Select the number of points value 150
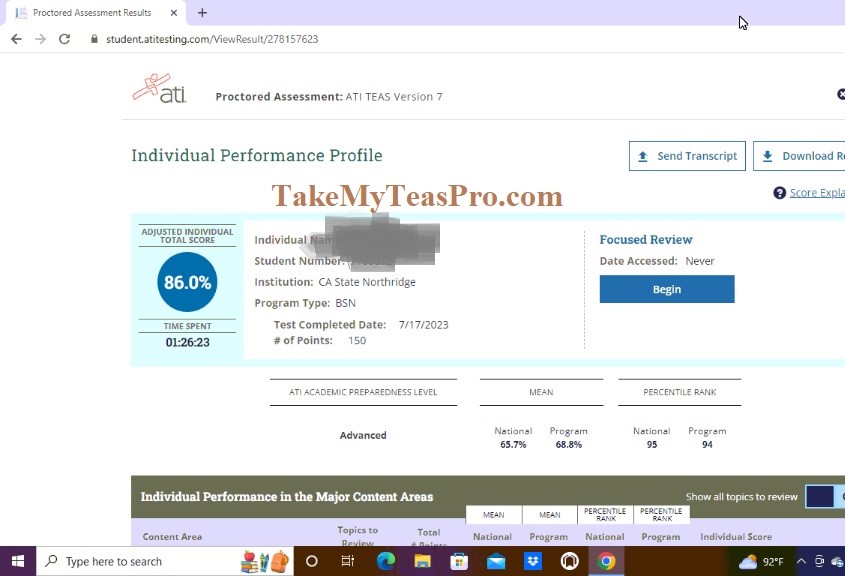Screen dimensions: 845x576 [357, 341]
